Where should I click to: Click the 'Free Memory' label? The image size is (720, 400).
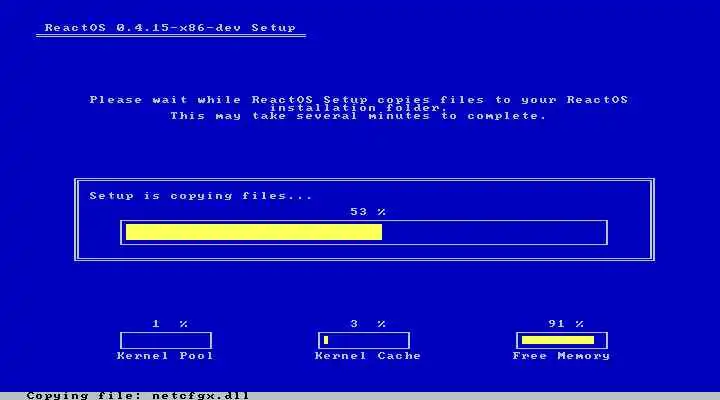coord(561,356)
